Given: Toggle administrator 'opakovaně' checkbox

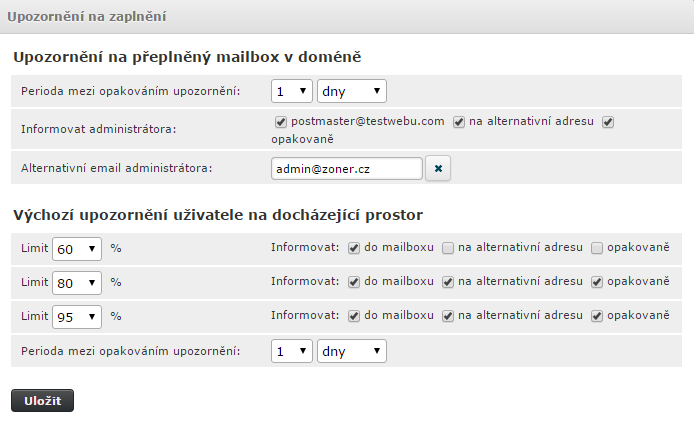Looking at the screenshot, I should point(607,122).
